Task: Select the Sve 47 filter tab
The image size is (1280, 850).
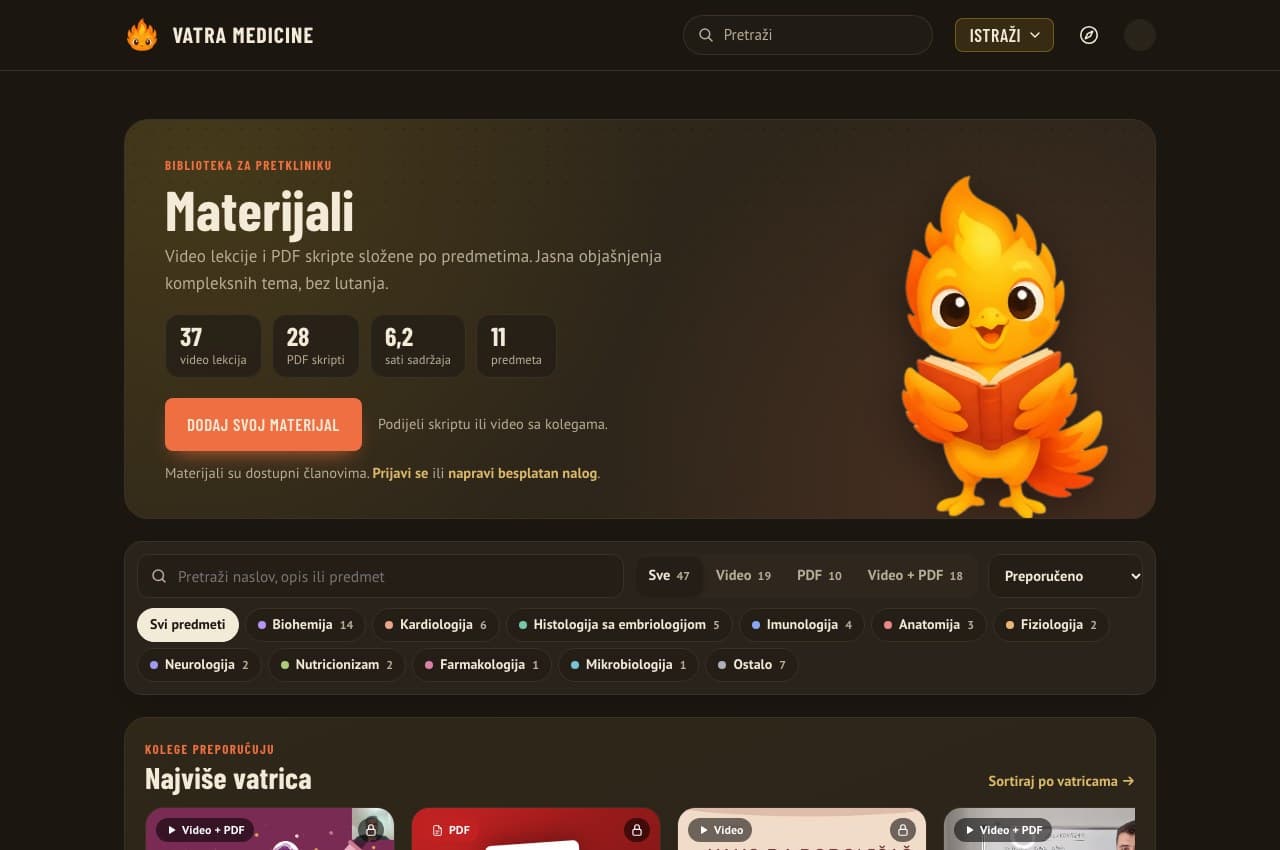Action: pos(669,576)
